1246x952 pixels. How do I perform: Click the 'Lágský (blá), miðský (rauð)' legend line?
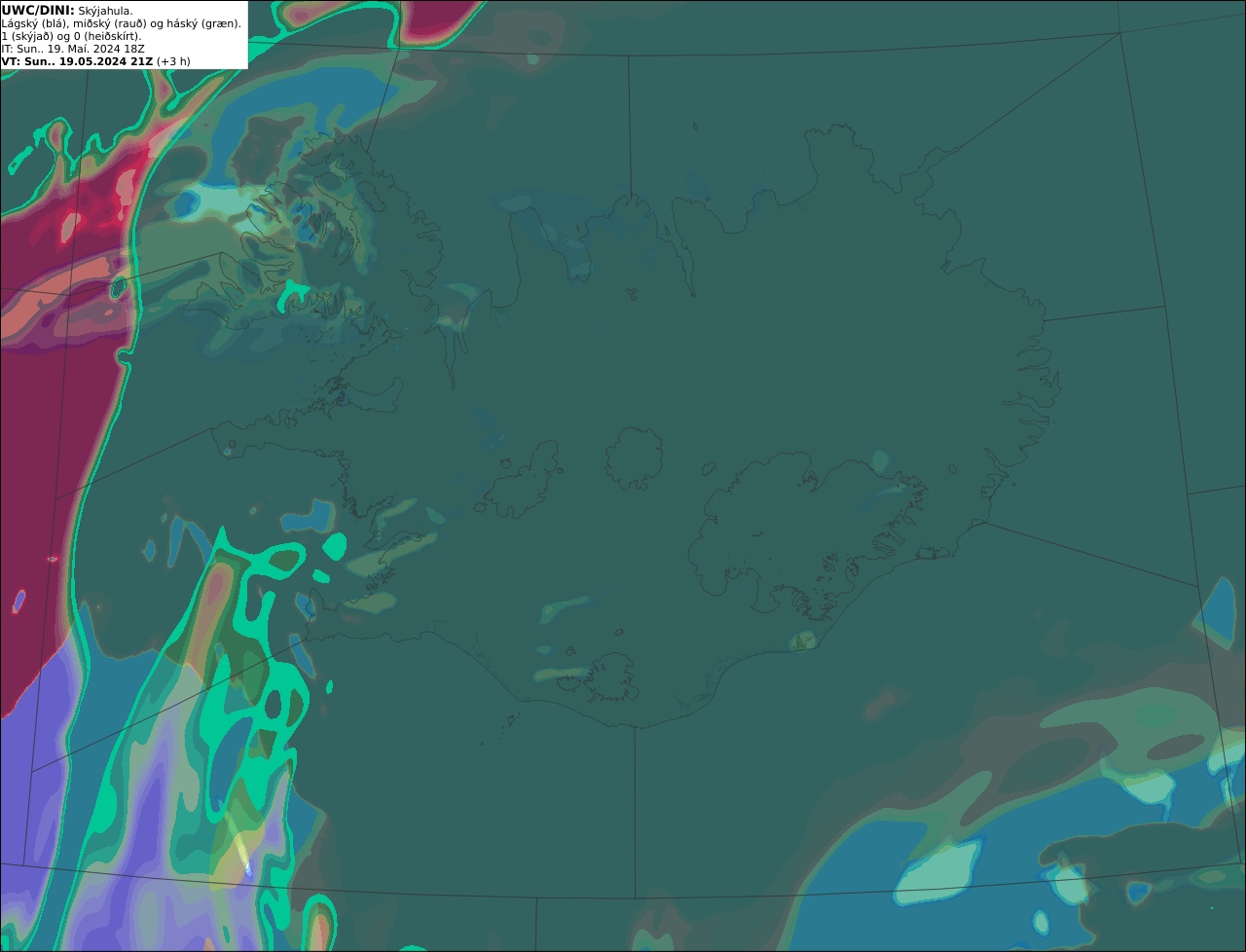point(122,23)
